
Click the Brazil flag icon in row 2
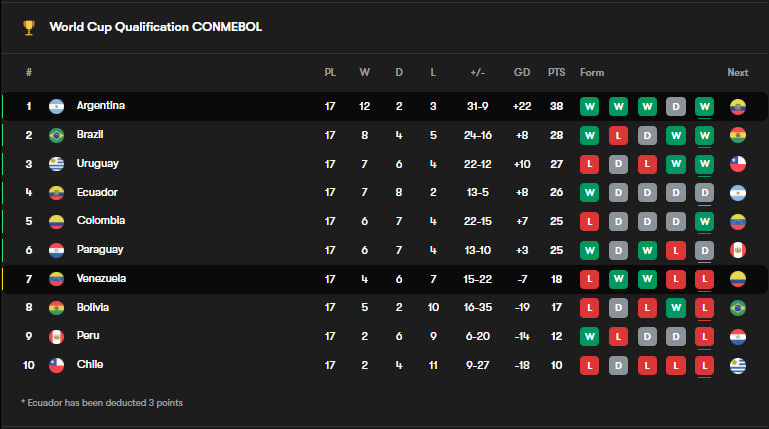tap(57, 135)
